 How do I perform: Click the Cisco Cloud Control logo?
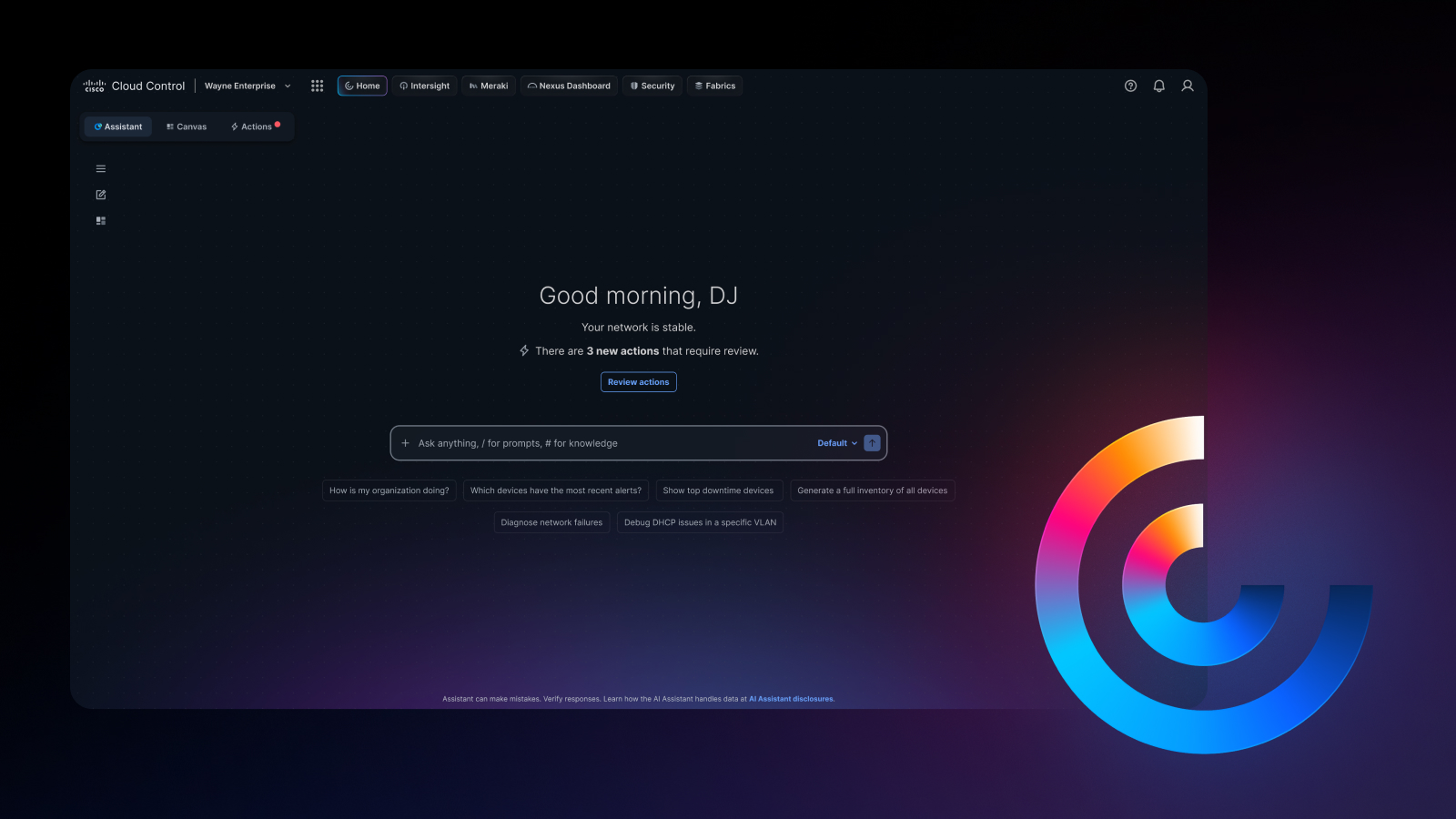click(134, 86)
